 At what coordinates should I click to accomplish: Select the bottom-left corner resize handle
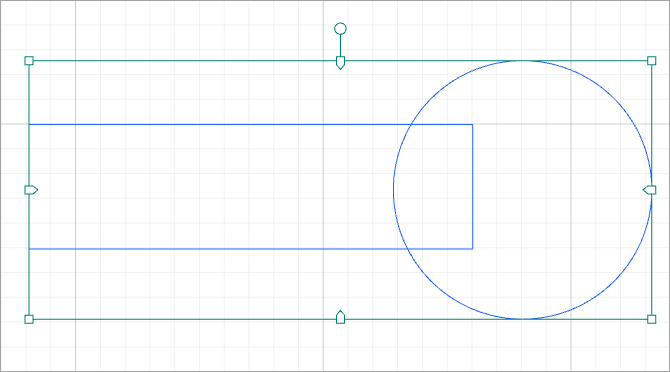[x=29, y=319]
